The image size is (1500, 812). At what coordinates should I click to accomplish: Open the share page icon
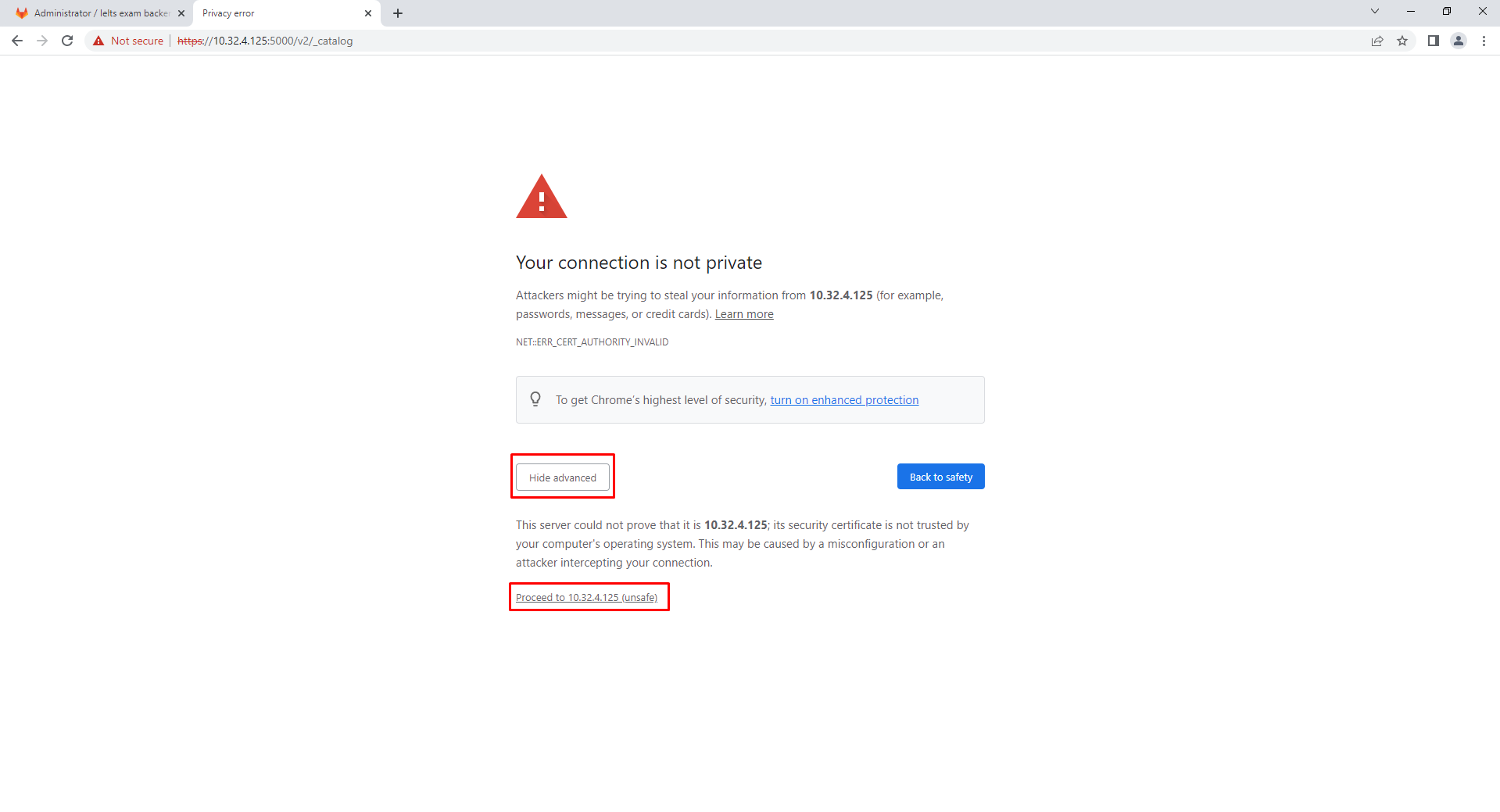point(1377,41)
